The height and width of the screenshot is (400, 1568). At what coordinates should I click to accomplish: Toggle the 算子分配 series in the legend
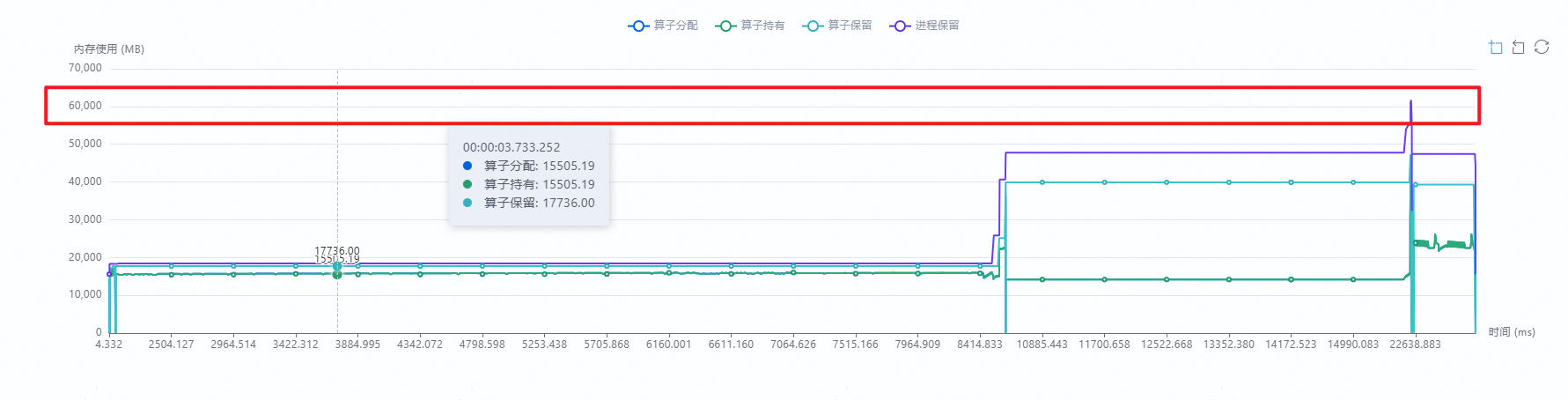tap(662, 26)
